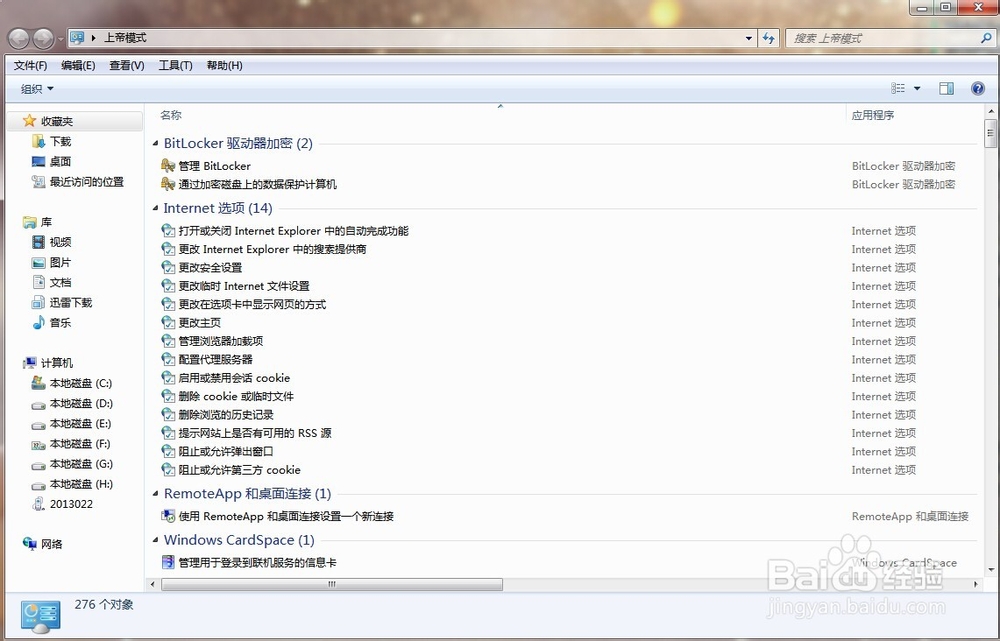The width and height of the screenshot is (1000, 641).
Task: Click the 网络 icon in sidebar
Action: point(29,543)
